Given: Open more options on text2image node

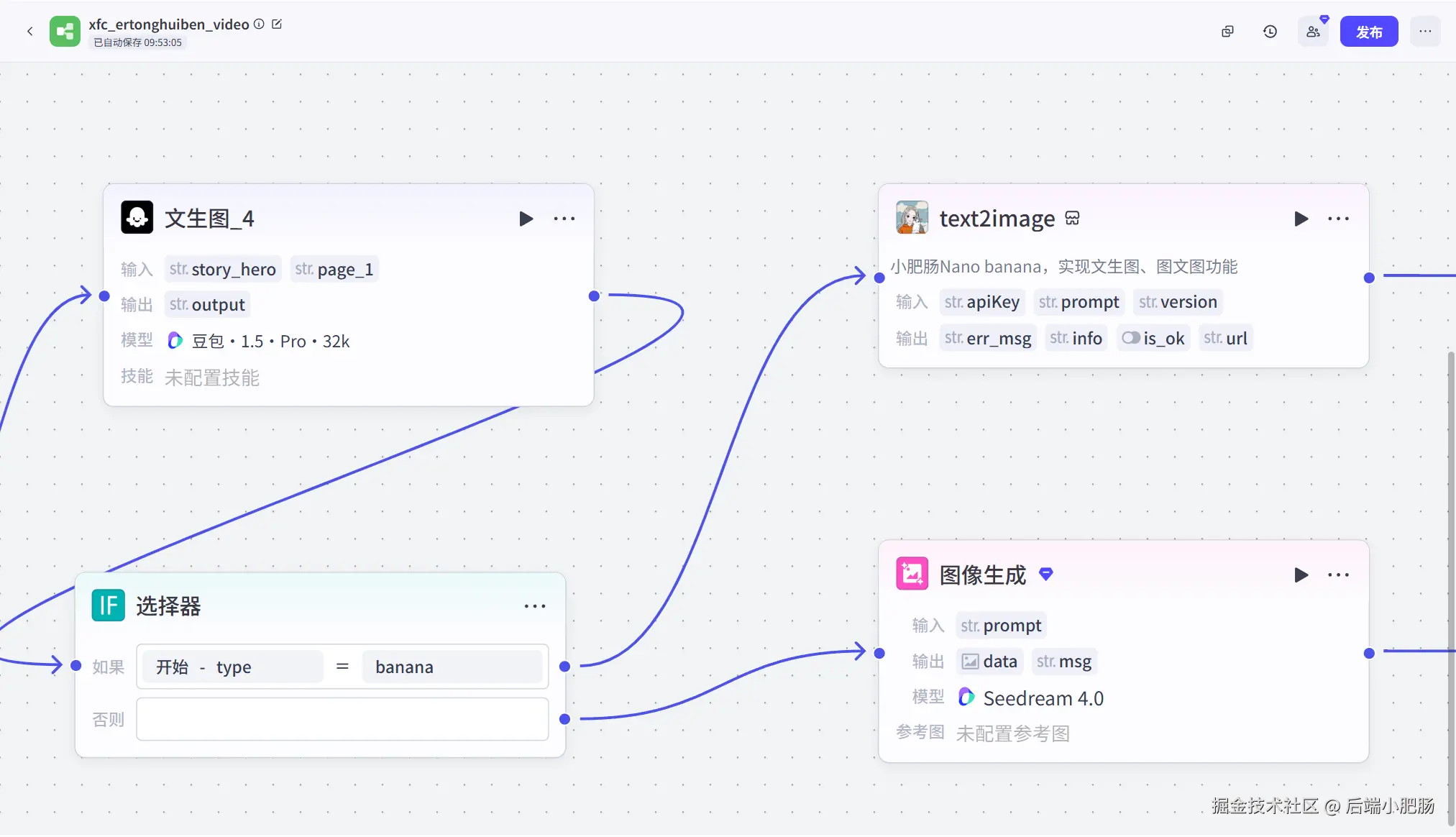Looking at the screenshot, I should [1338, 219].
